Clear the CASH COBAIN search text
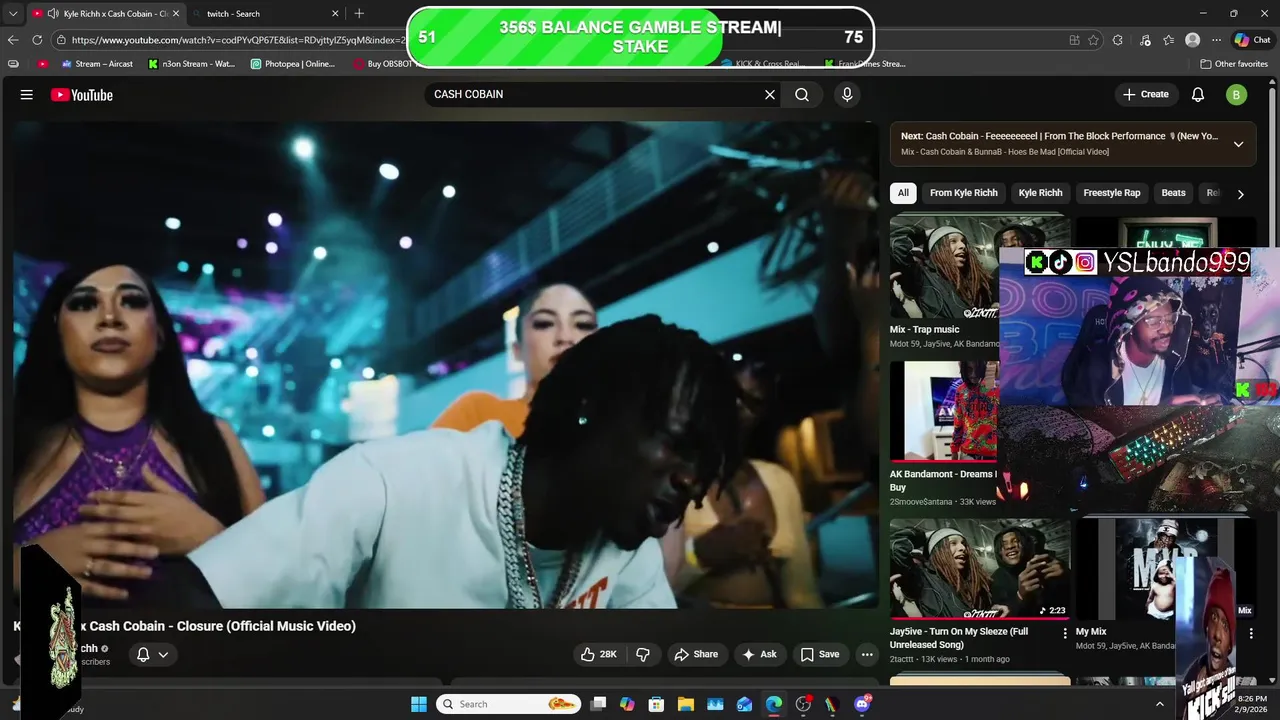1280x720 pixels. pos(770,95)
